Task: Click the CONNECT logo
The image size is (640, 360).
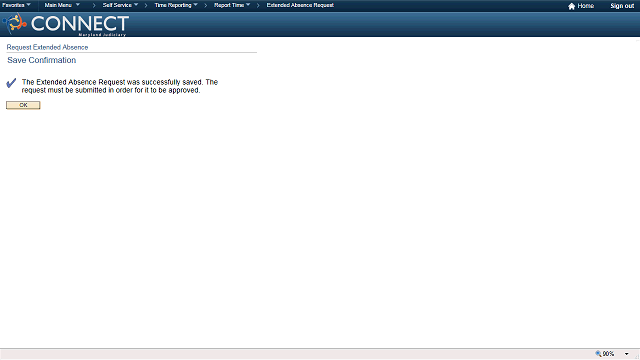Action: coord(66,24)
